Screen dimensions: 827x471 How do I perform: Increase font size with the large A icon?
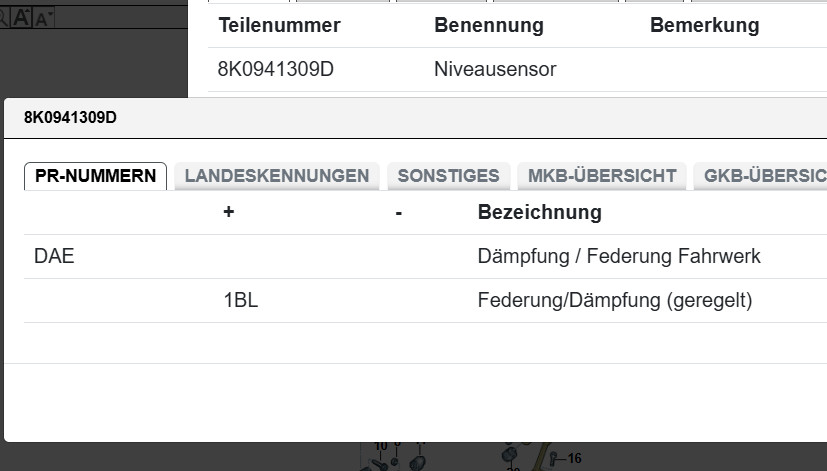click(x=21, y=17)
